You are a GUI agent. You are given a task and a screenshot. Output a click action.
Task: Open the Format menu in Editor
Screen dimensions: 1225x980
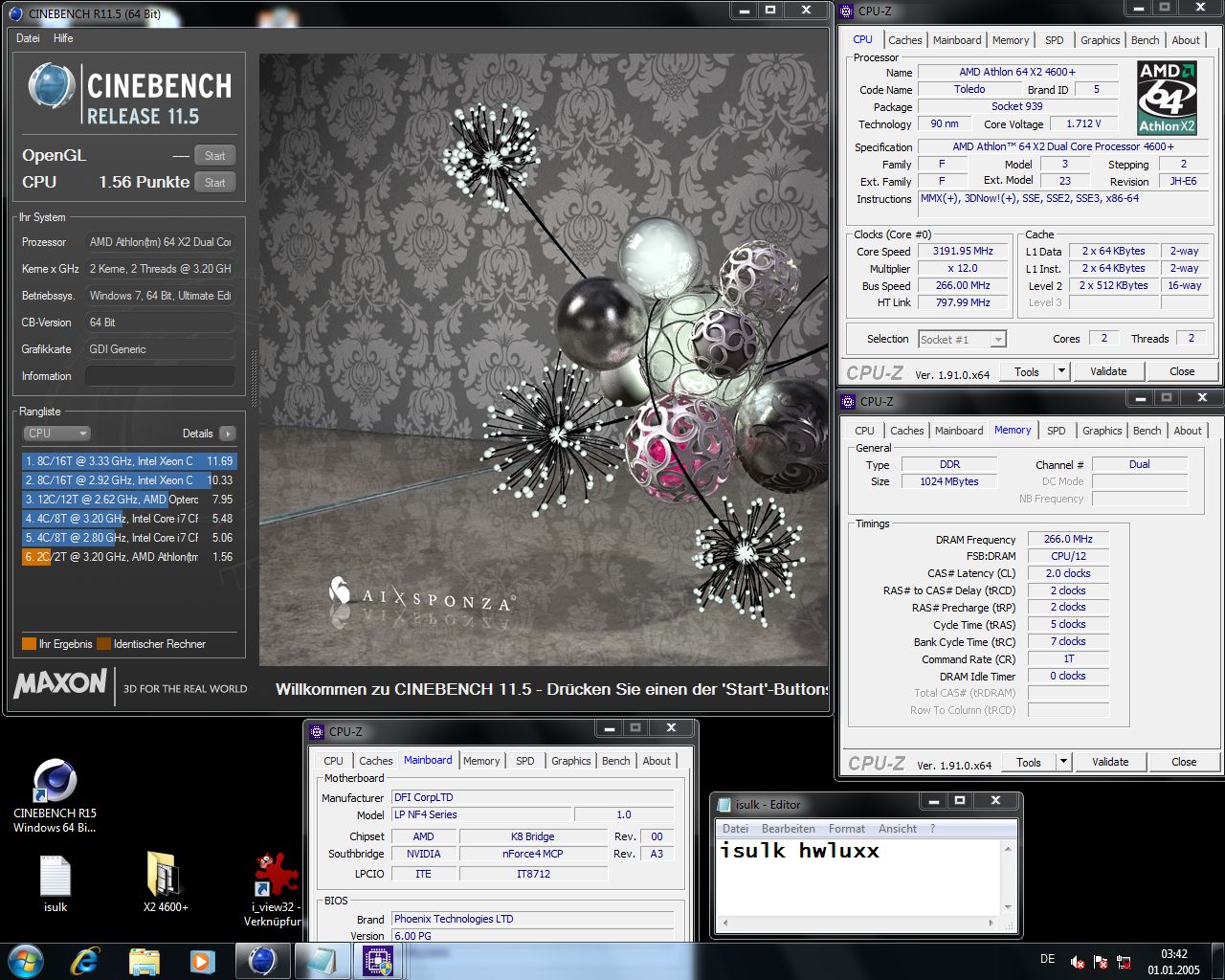tap(847, 829)
